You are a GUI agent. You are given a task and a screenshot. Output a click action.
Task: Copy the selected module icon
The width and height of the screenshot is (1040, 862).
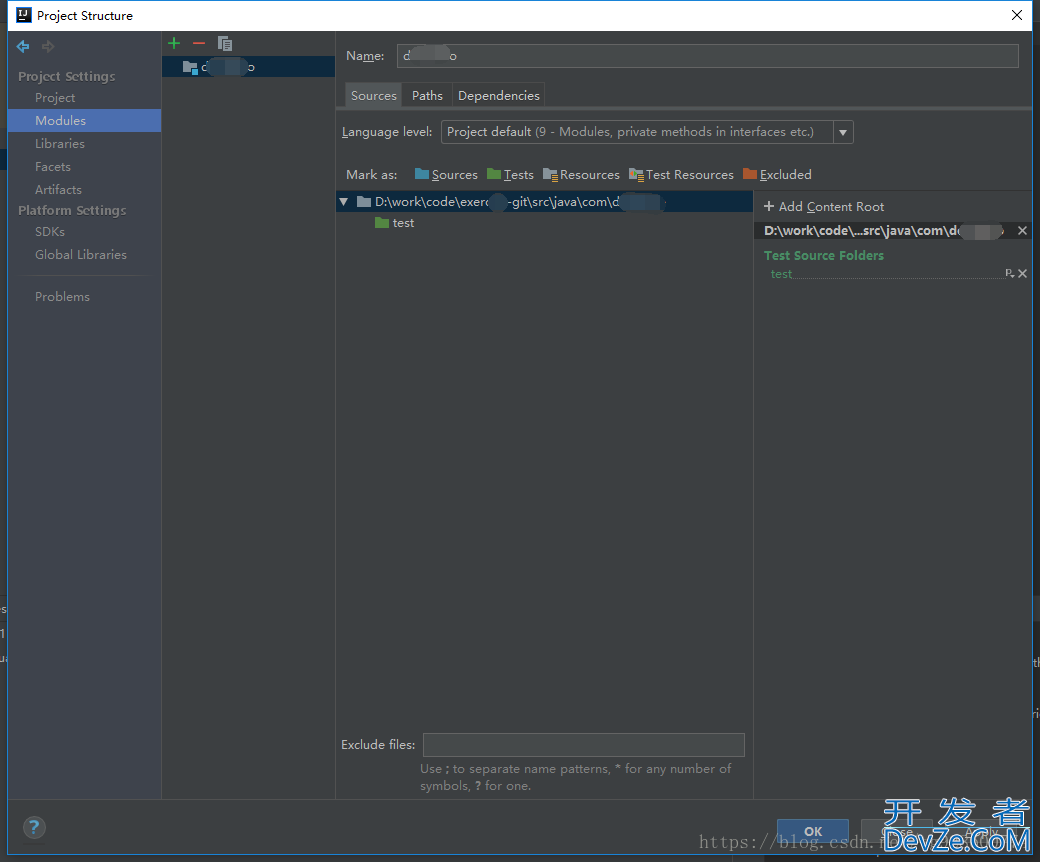(225, 44)
